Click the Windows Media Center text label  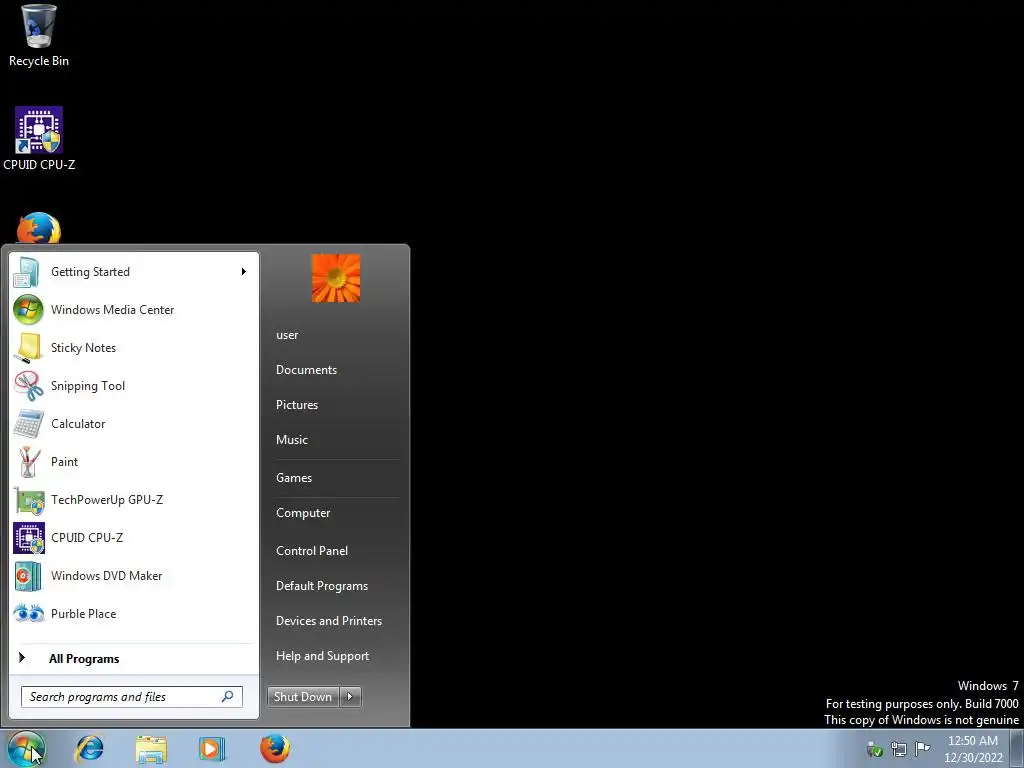[x=112, y=310]
